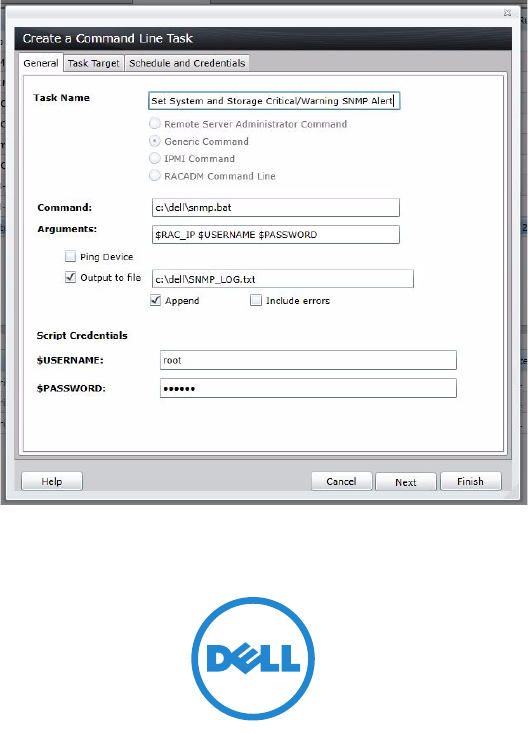Select the RACADM Command Line radio button

[x=155, y=175]
